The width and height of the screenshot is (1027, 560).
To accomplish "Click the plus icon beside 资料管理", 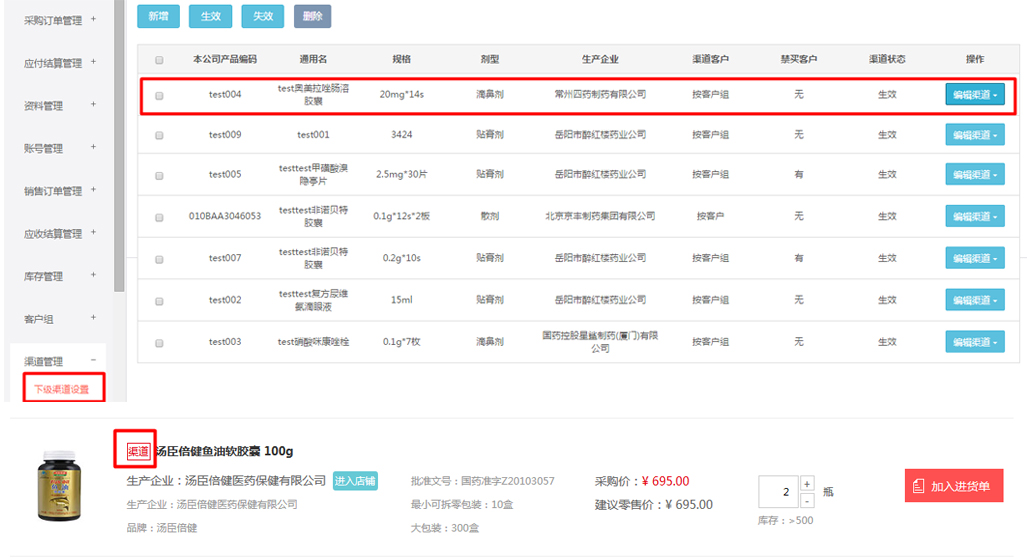I will click(x=93, y=104).
